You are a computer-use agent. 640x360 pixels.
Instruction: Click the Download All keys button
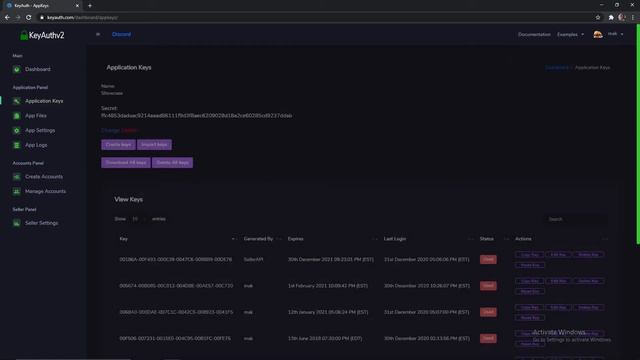(126, 162)
